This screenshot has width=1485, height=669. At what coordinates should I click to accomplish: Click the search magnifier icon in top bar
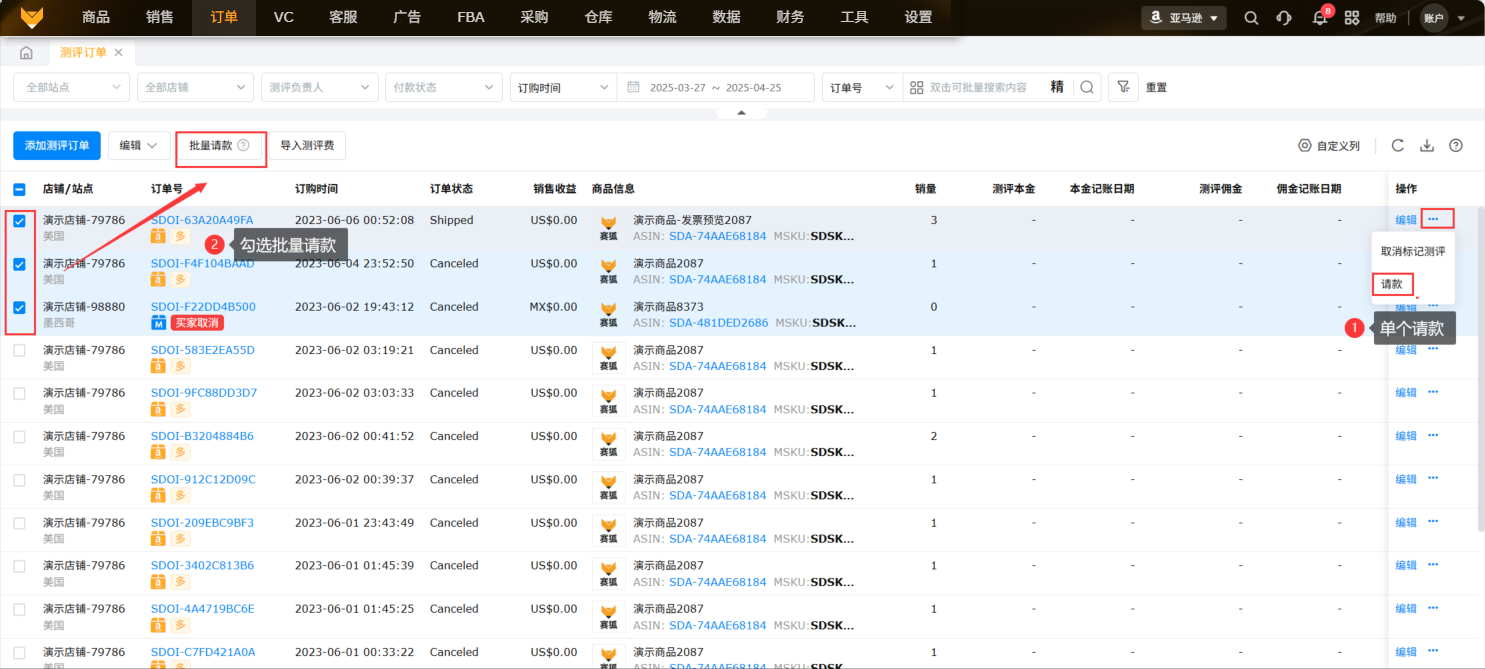pos(1251,18)
